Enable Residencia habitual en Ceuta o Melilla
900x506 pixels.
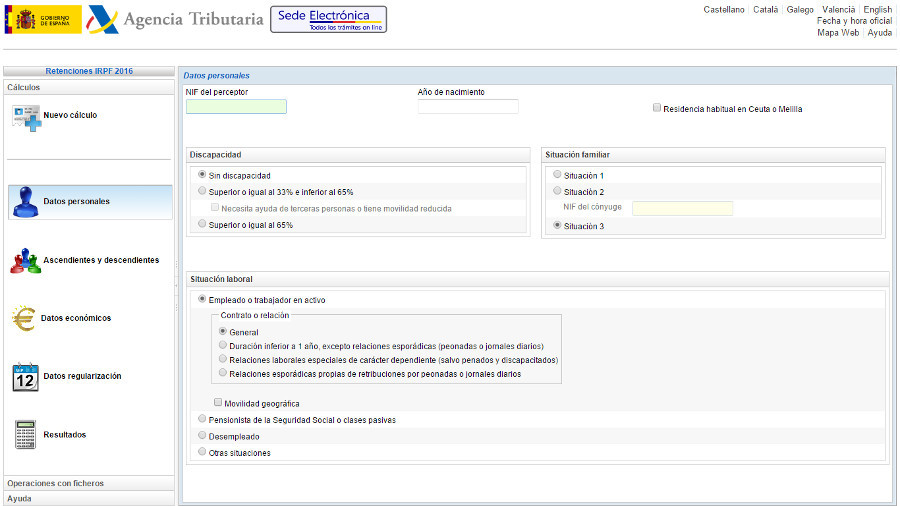tap(656, 109)
